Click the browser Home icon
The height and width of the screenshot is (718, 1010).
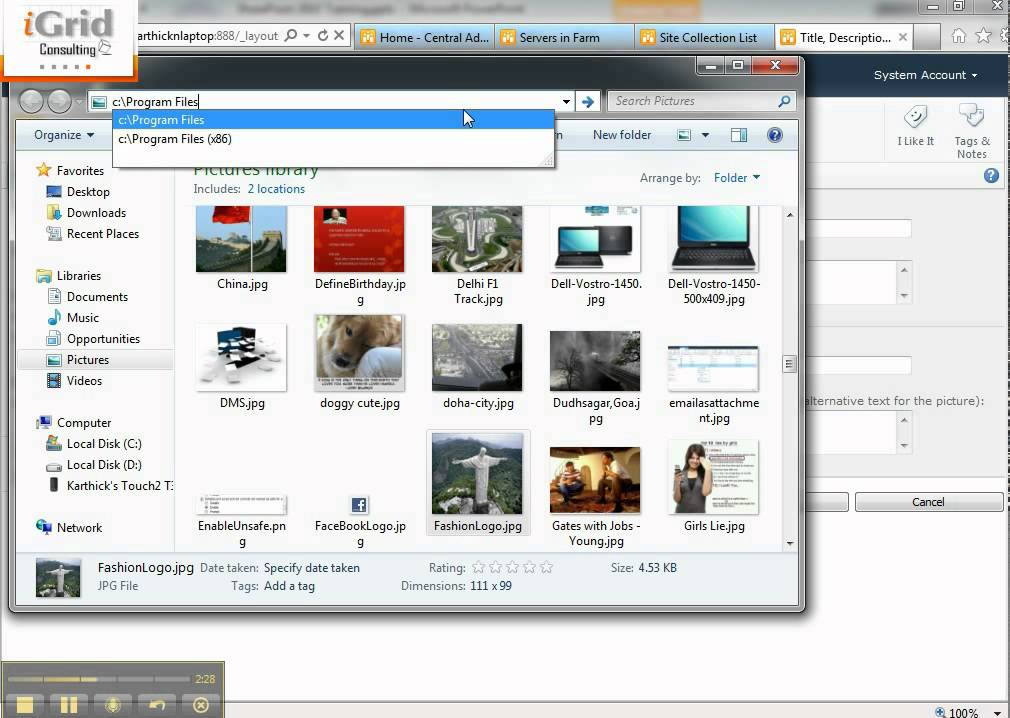coord(958,36)
